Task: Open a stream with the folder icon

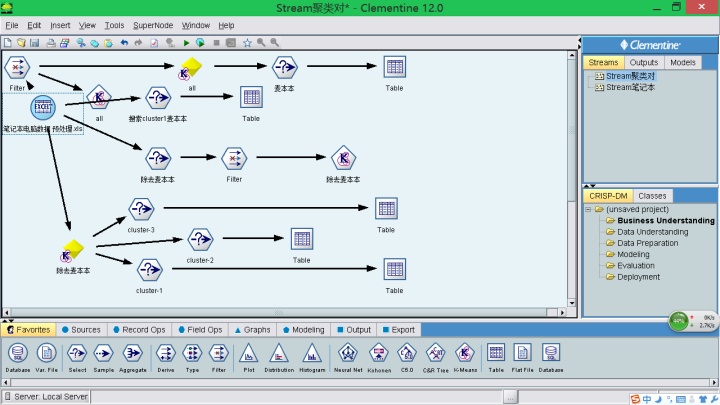Action: [x=21, y=43]
